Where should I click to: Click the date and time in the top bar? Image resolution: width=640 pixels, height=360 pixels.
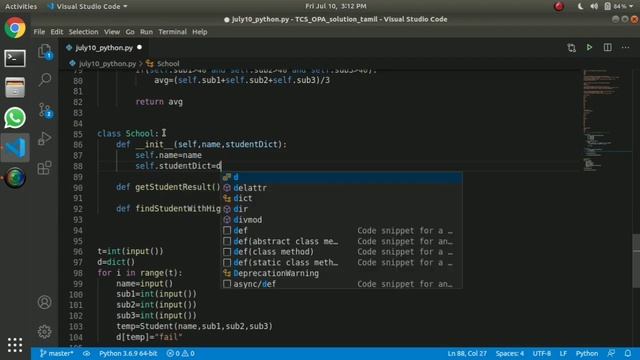(x=336, y=6)
